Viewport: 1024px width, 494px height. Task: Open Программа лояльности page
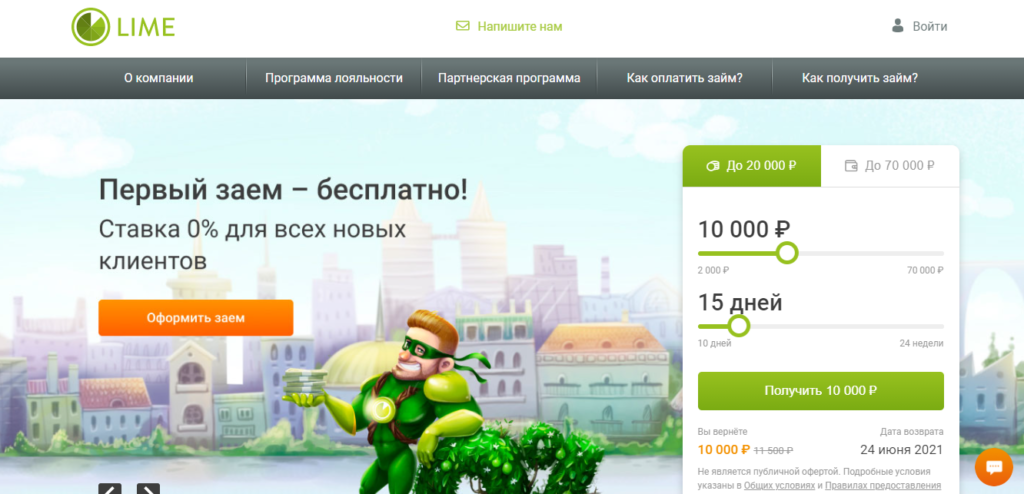334,78
